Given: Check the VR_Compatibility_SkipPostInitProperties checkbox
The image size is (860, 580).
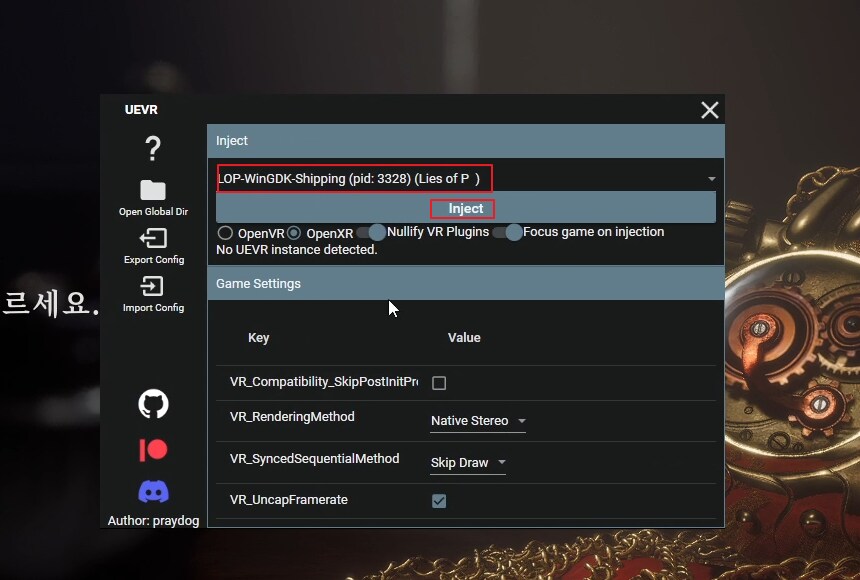Looking at the screenshot, I should point(439,383).
